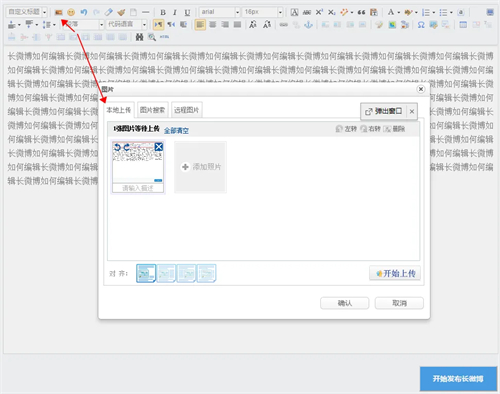Image resolution: width=500 pixels, height=394 pixels.
Task: Toggle underline formatting
Action: [187, 13]
